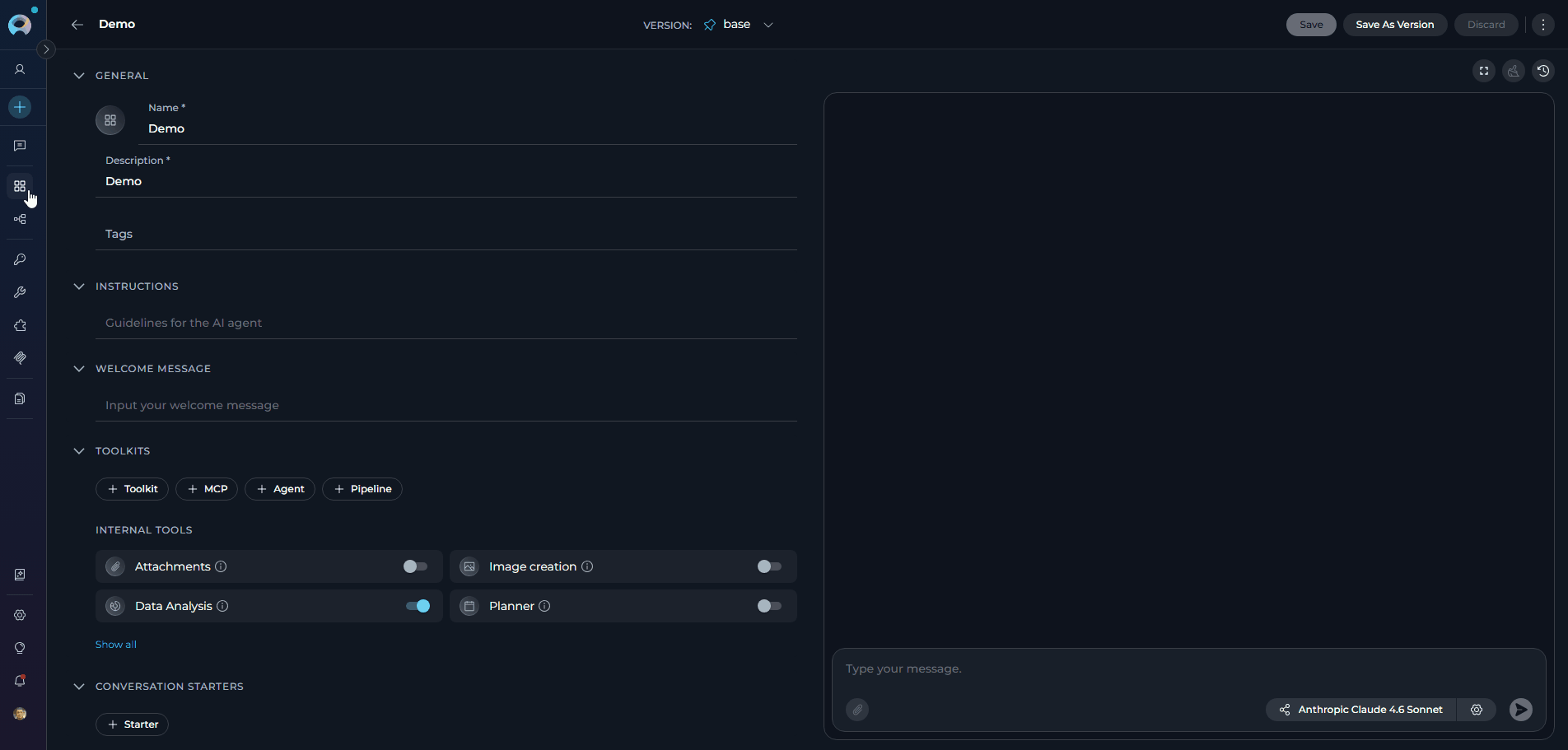Add a Toolkit

click(x=133, y=489)
